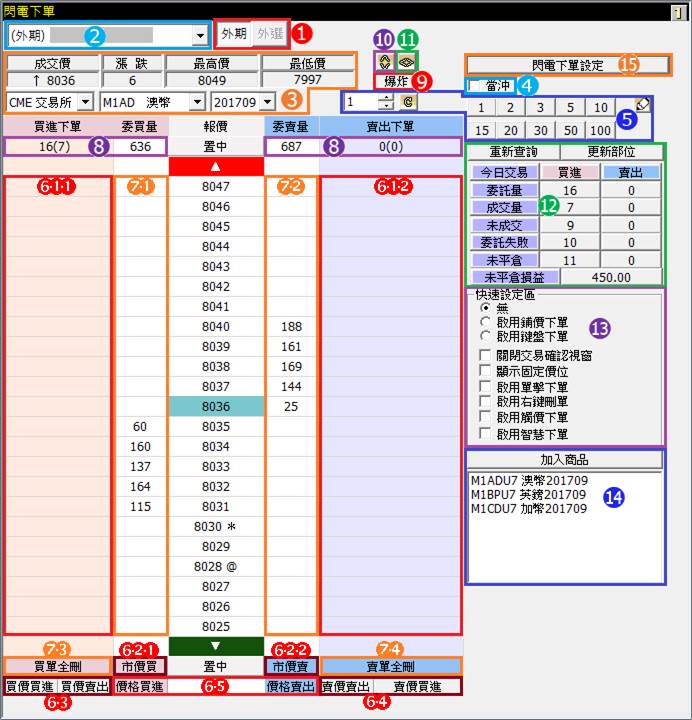Screen dimensions: 692x720
Task: Click 賣單全刪 to cancel all sells
Action: click(x=390, y=666)
